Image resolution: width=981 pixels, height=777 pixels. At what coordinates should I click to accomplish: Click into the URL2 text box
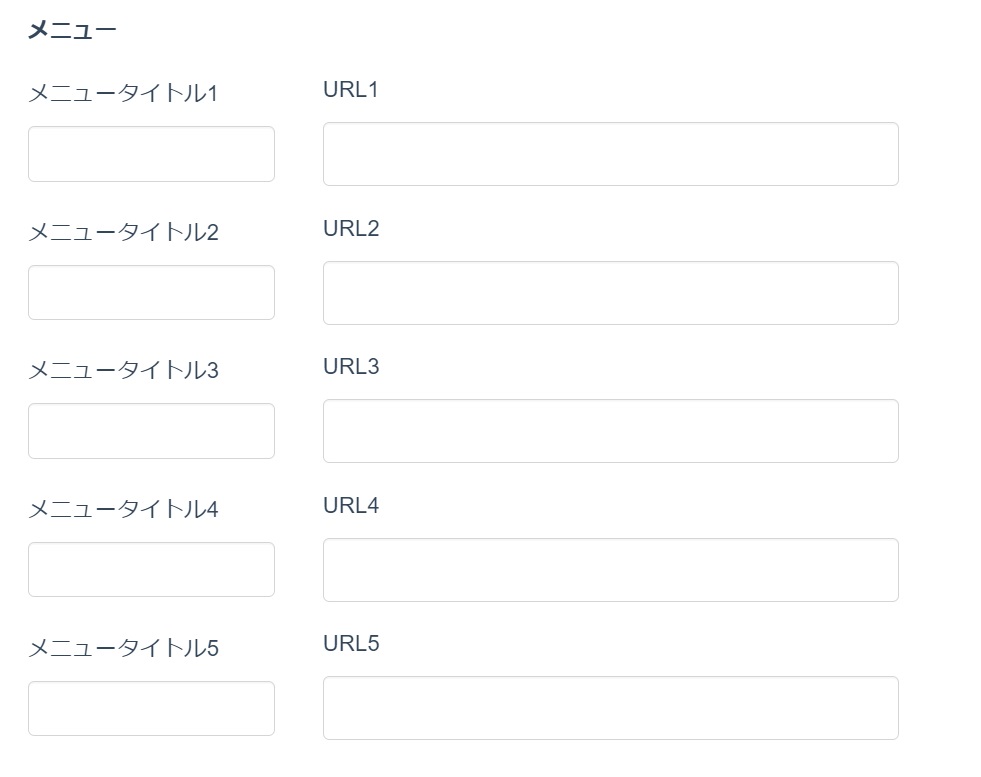click(x=610, y=293)
